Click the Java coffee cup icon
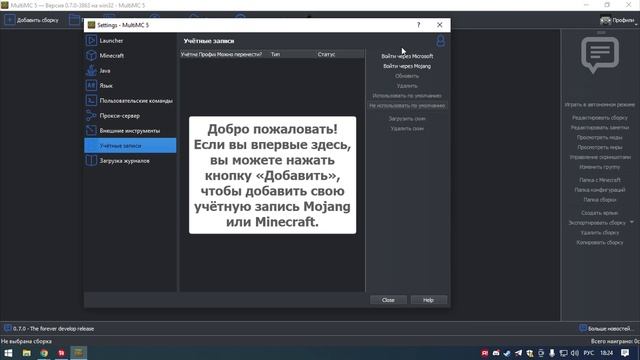This screenshot has width=640, height=360. 91,71
